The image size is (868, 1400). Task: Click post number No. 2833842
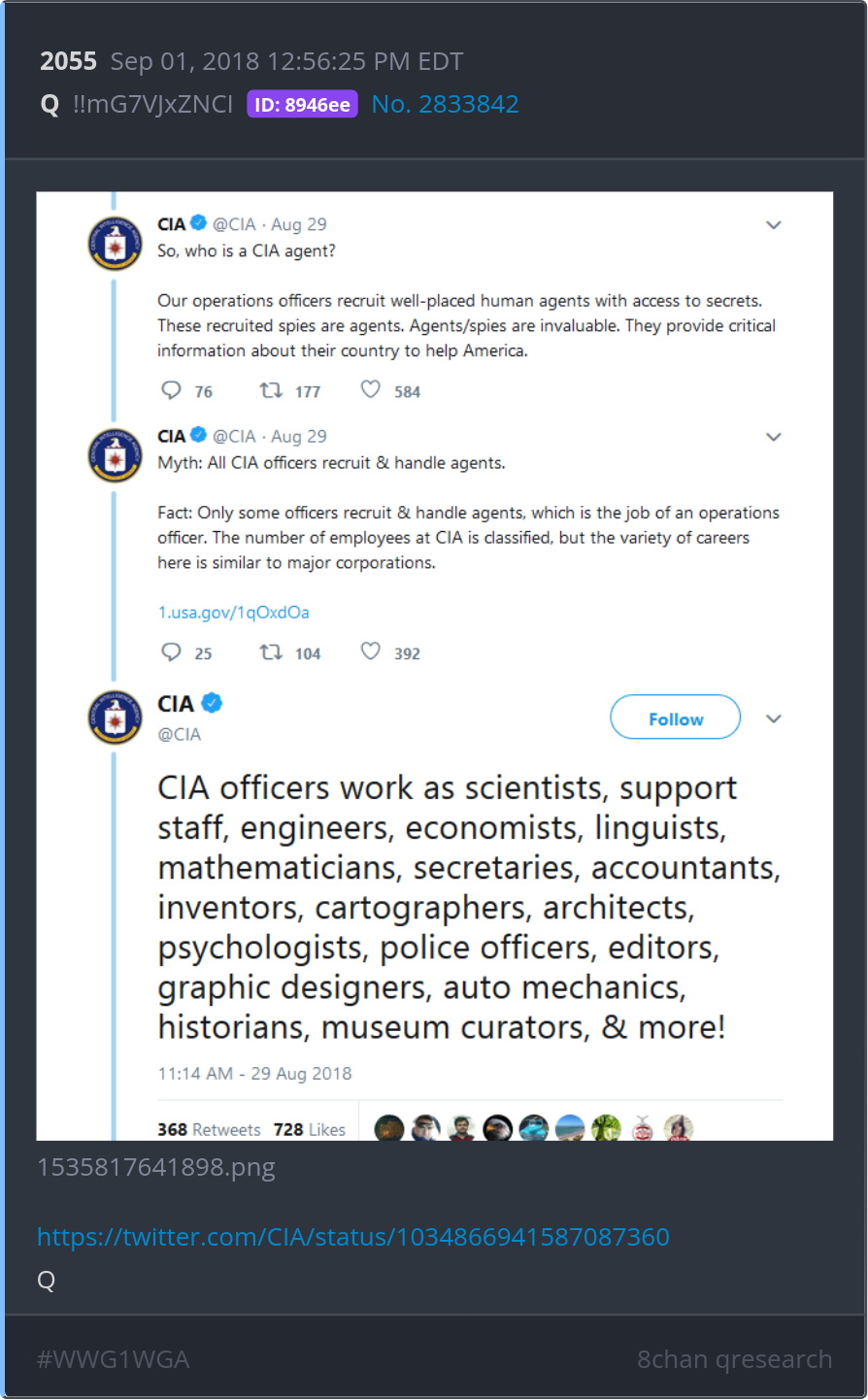coord(445,104)
